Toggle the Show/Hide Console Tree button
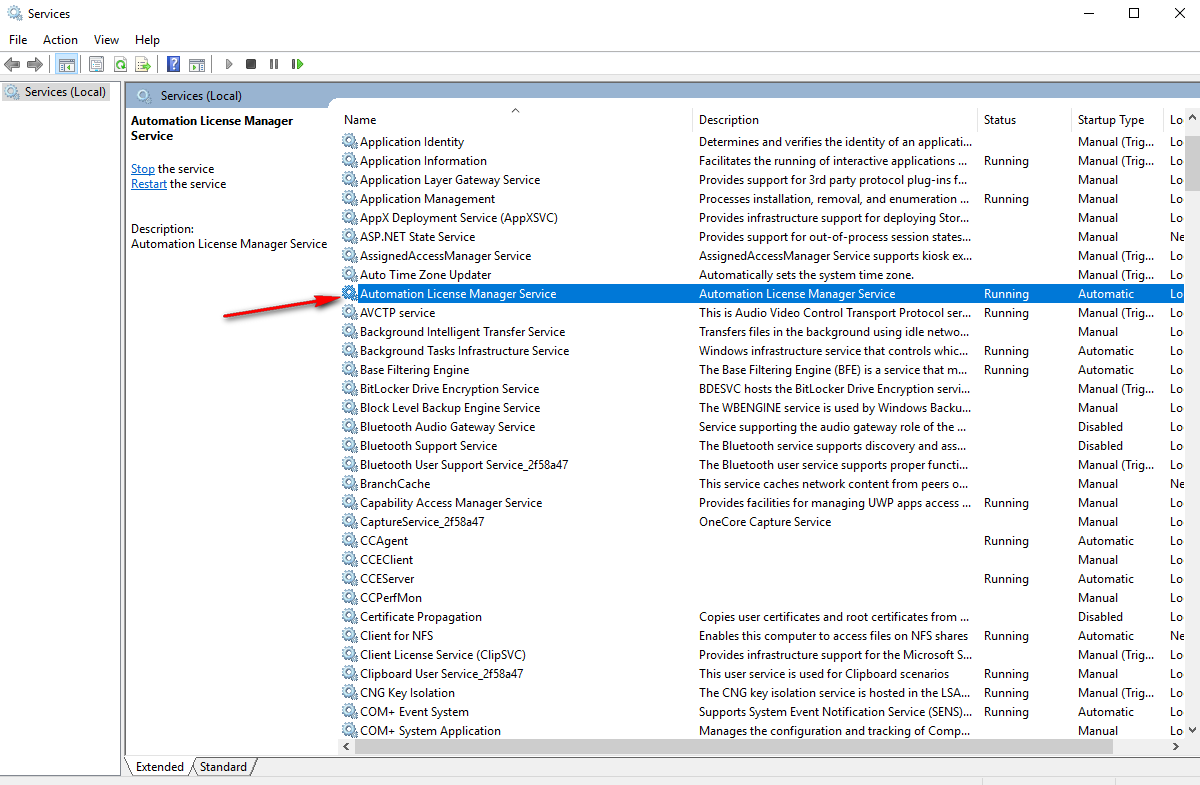 click(67, 64)
